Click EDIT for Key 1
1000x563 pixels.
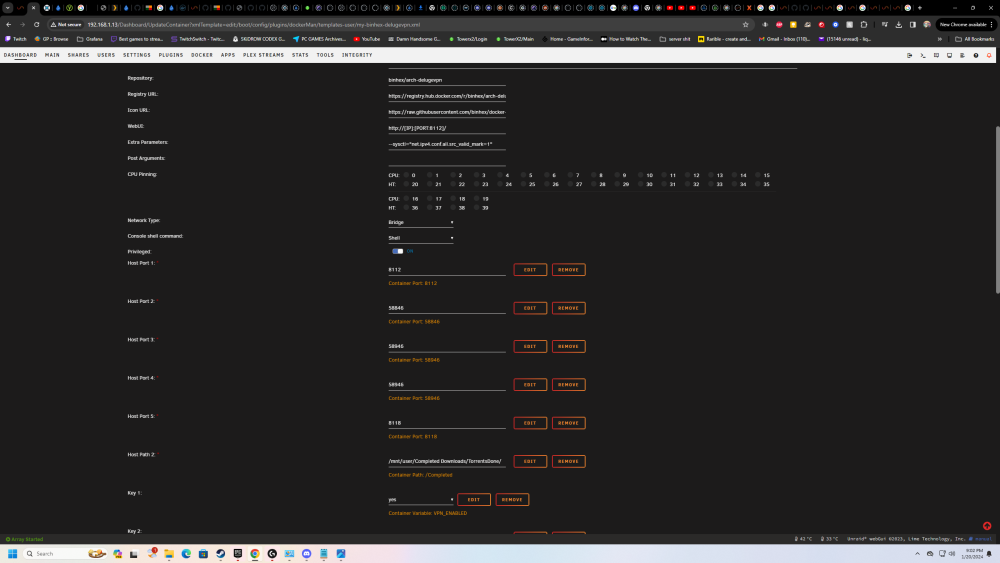point(474,499)
